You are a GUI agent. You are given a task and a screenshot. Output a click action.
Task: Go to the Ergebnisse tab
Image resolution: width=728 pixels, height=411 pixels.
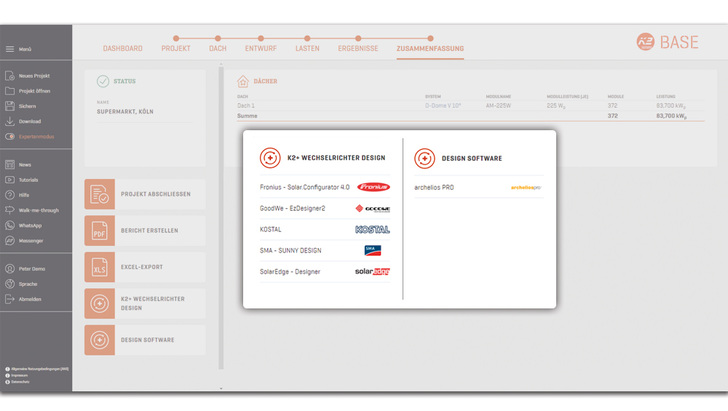click(357, 48)
